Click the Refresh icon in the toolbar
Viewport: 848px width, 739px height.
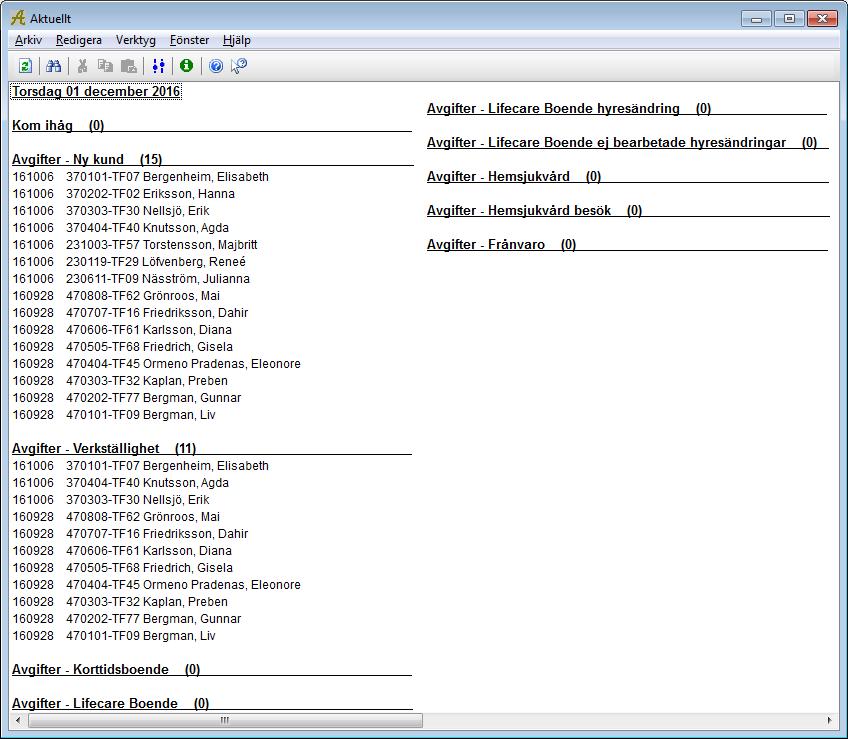click(25, 66)
